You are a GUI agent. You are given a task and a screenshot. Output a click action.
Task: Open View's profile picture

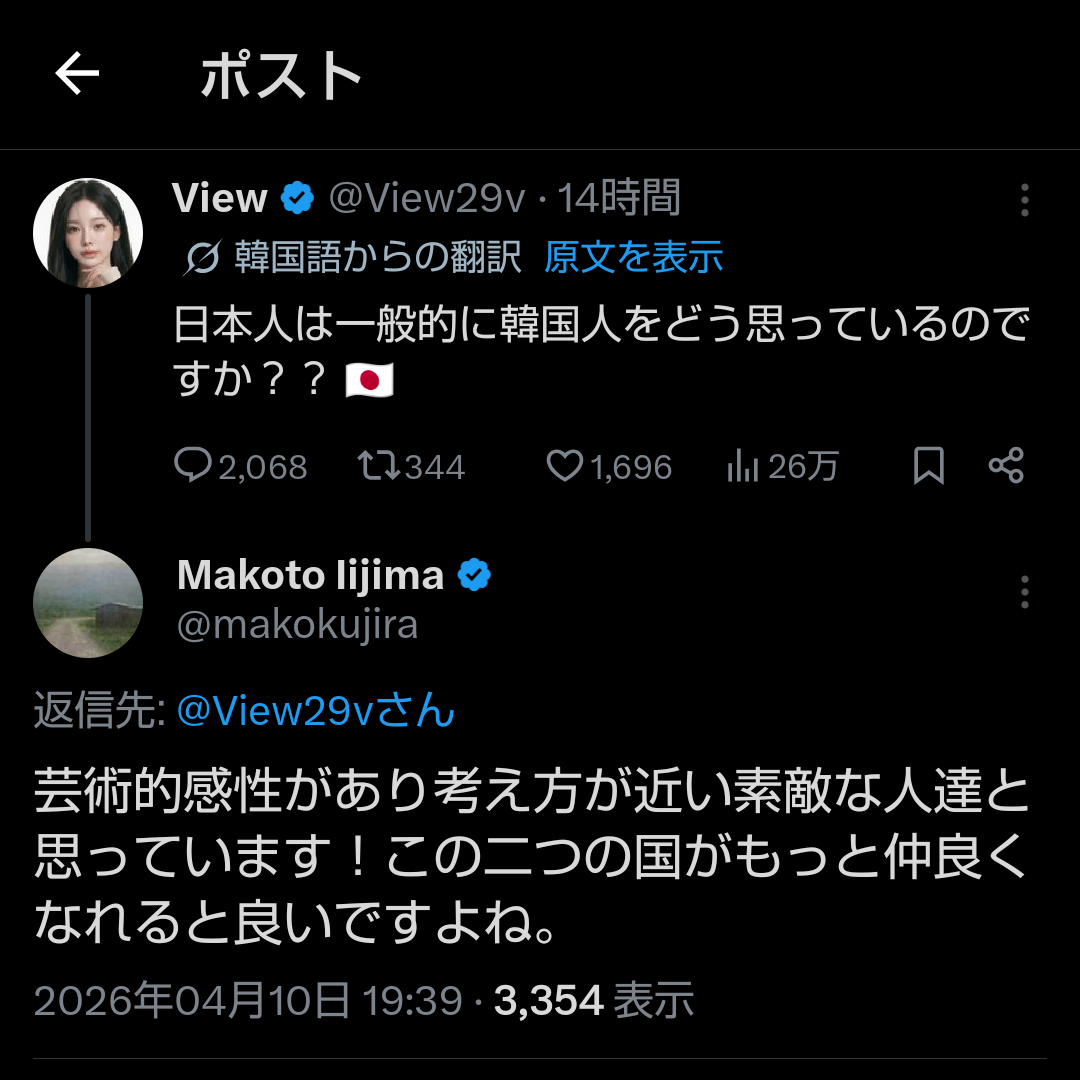(88, 233)
